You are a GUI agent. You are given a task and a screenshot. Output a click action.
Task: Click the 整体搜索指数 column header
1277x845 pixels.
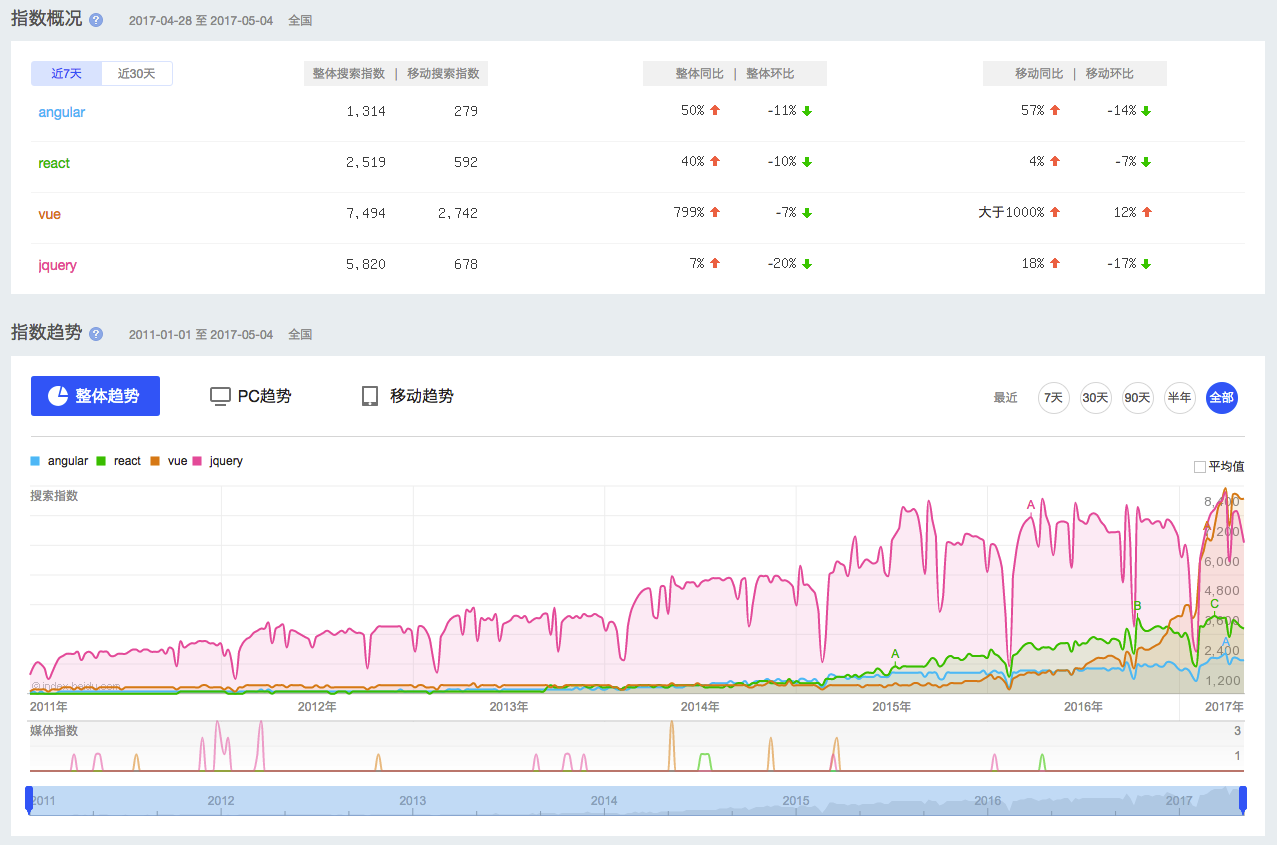click(x=348, y=73)
